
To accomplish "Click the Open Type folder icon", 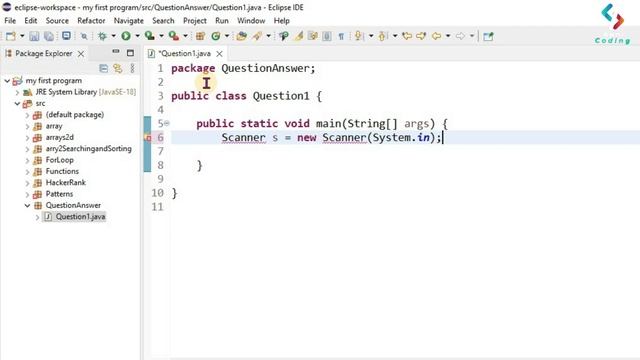I will [x=241, y=36].
